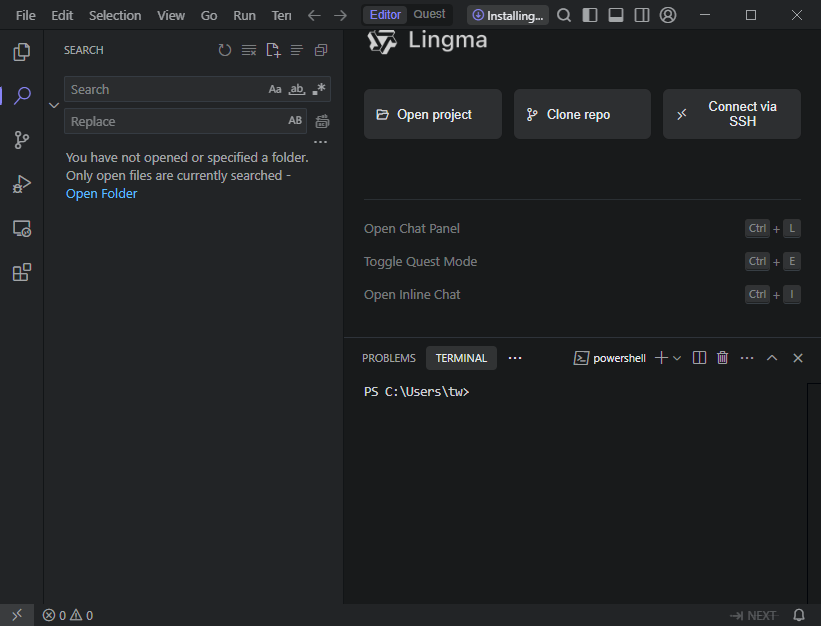
Task: Open the Extensions view
Action: (x=21, y=272)
